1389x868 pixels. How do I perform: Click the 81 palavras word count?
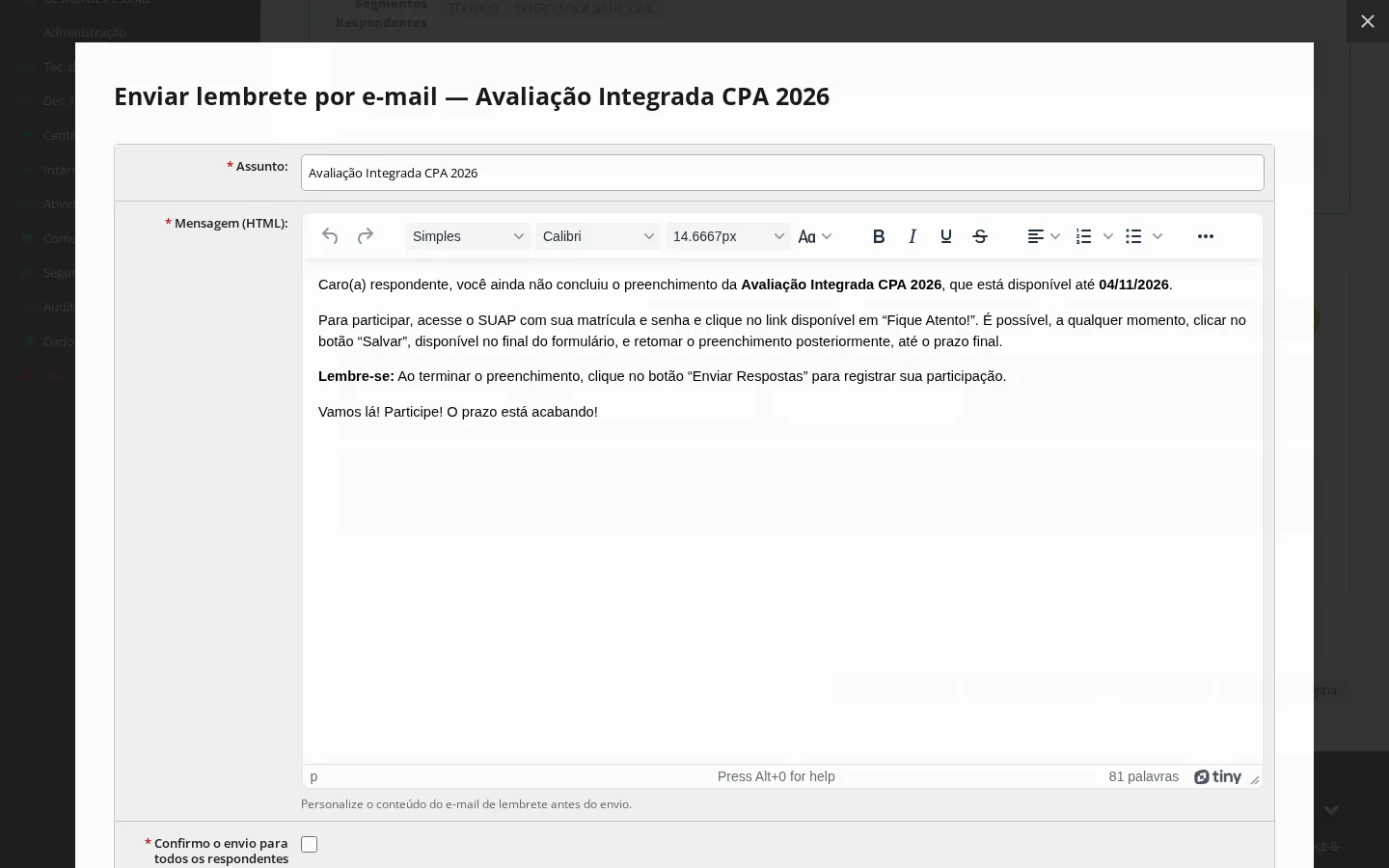tap(1144, 777)
